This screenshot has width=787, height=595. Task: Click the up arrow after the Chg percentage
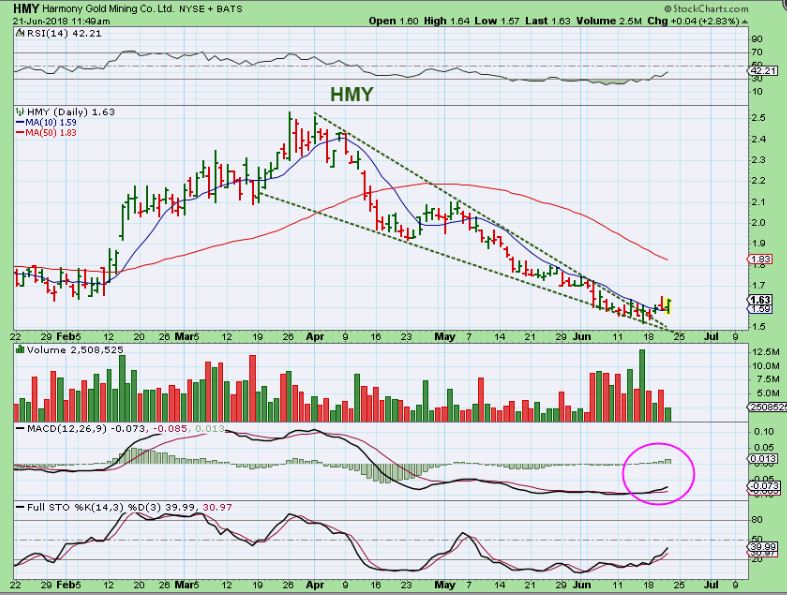click(744, 21)
